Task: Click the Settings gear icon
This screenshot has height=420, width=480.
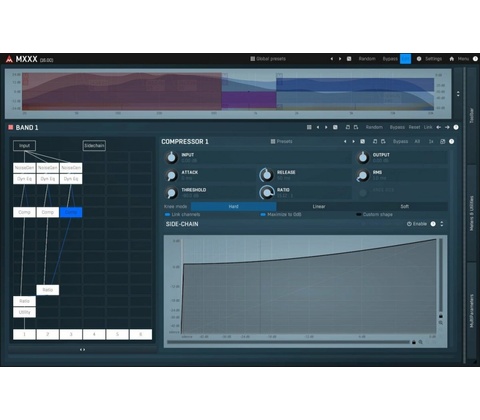Action: coord(419,59)
